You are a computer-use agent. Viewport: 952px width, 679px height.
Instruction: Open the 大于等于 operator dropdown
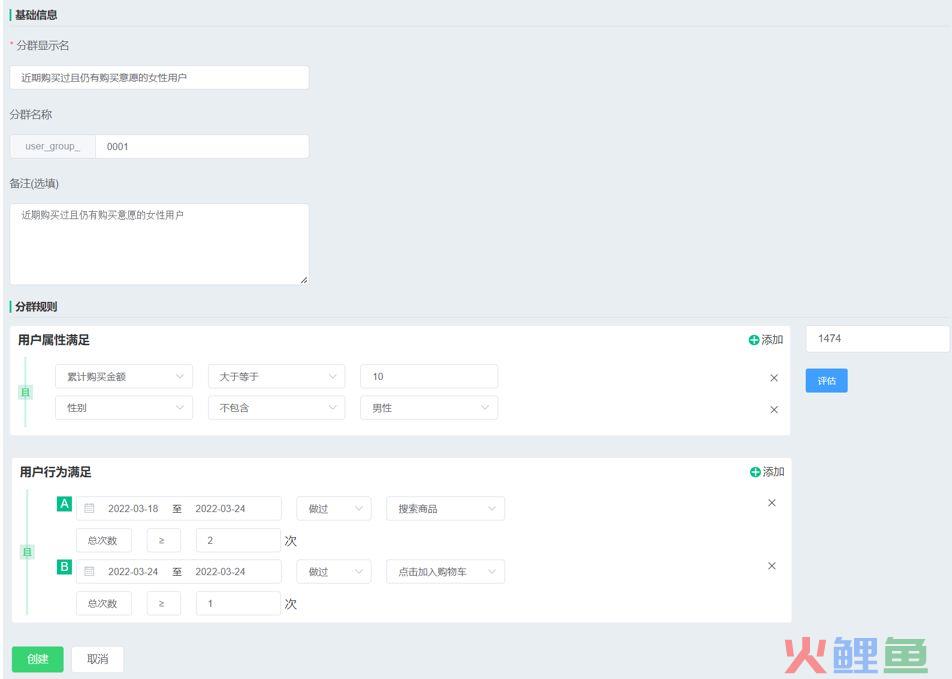pyautogui.click(x=276, y=377)
